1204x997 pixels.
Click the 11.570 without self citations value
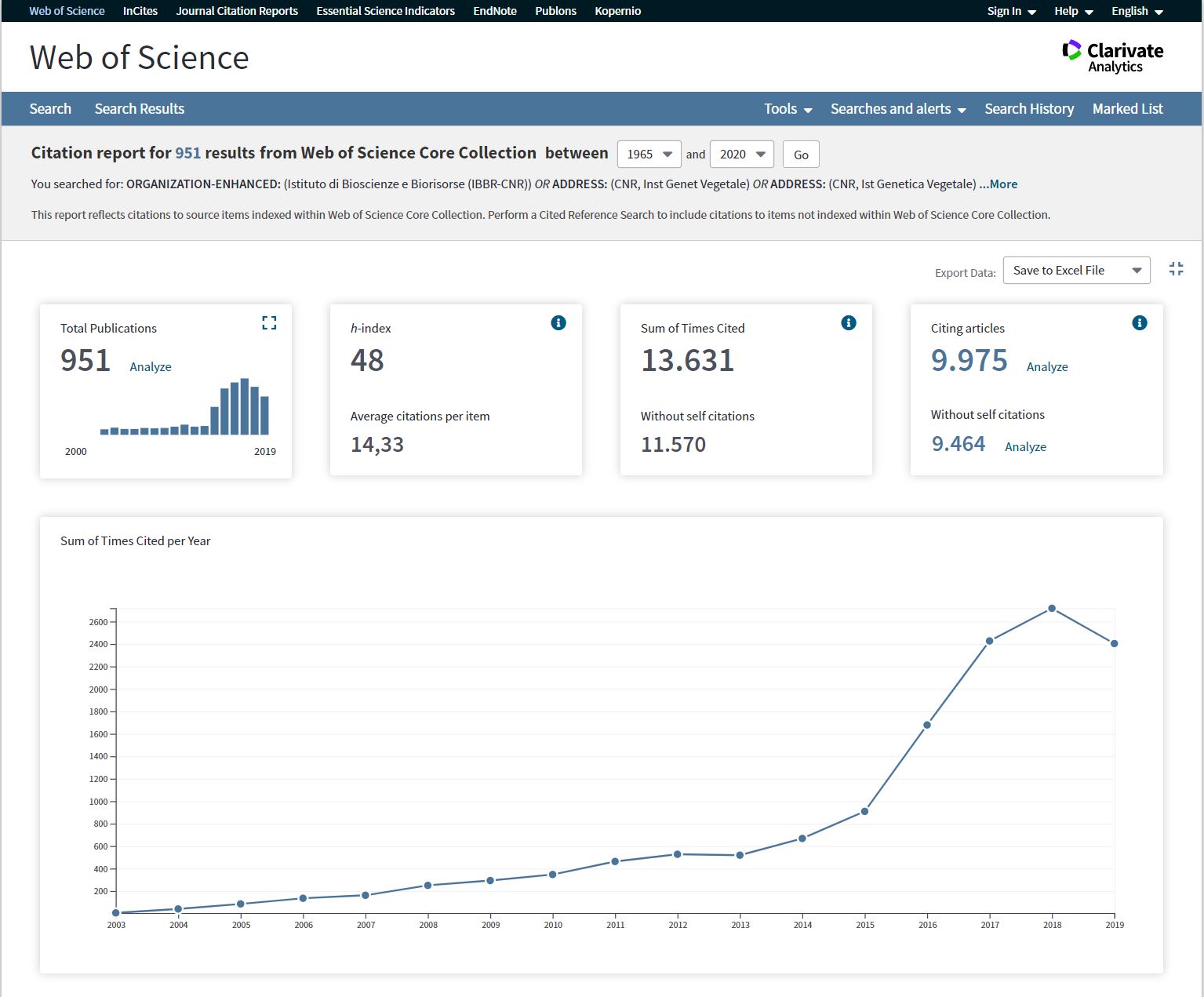click(x=673, y=444)
